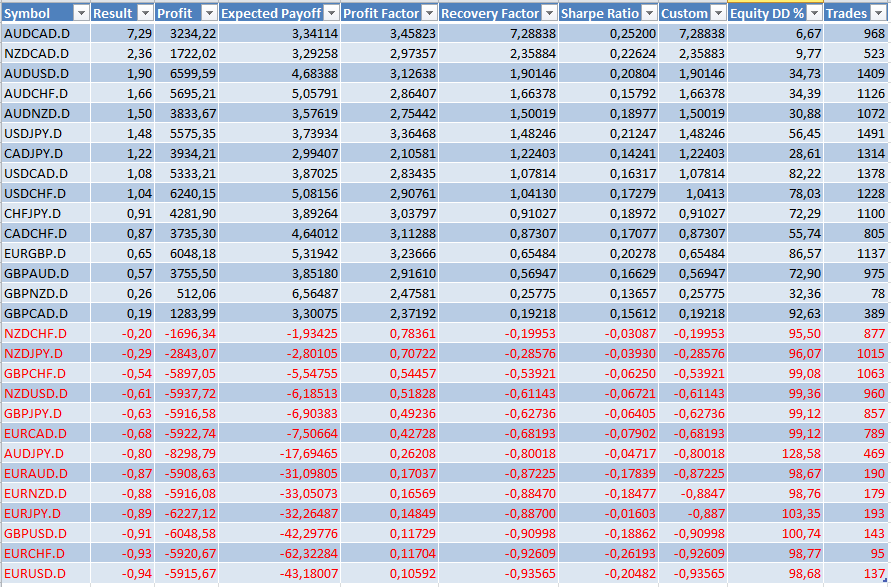Click equity drawdown 6,67 for AUDCAD.D
The image size is (891, 587).
808,34
